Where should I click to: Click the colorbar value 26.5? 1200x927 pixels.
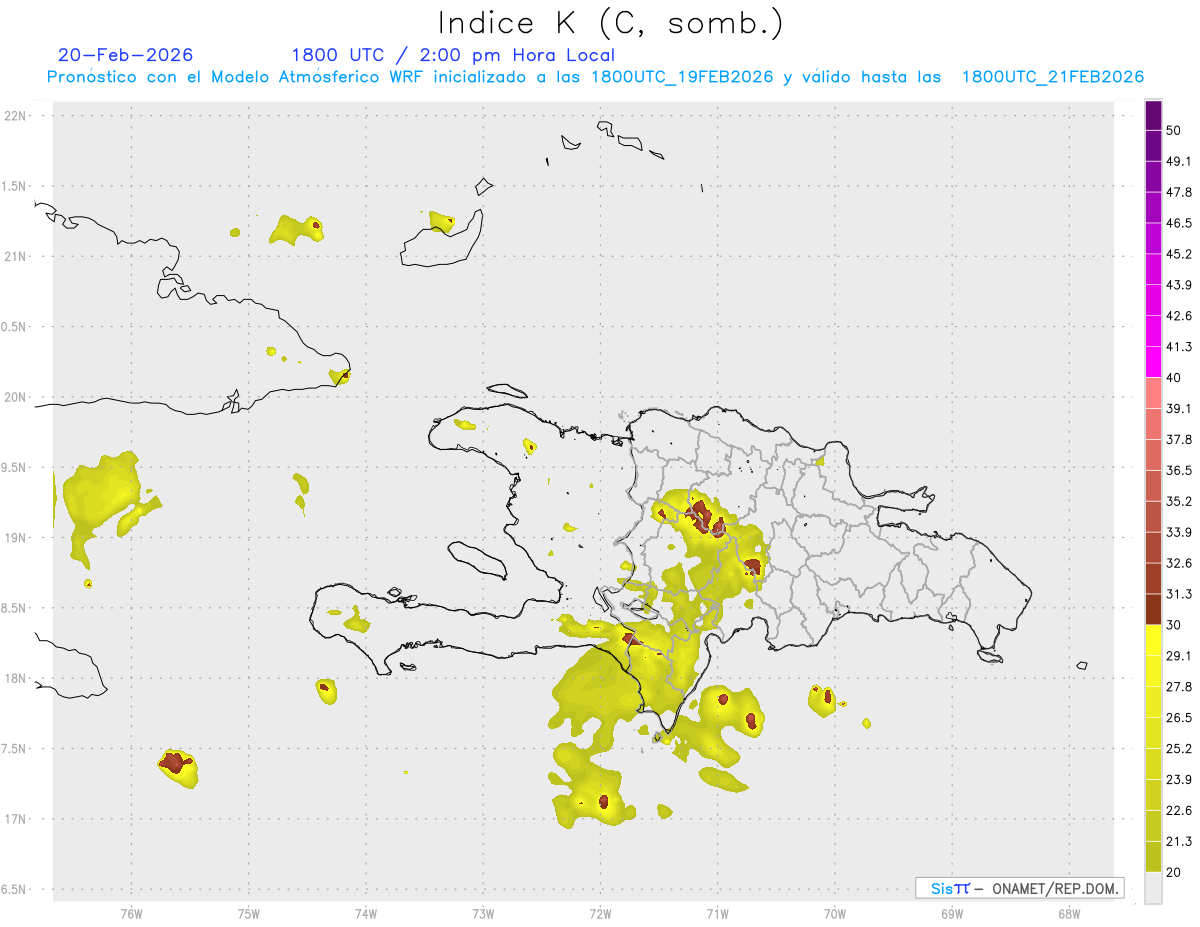click(x=1179, y=718)
